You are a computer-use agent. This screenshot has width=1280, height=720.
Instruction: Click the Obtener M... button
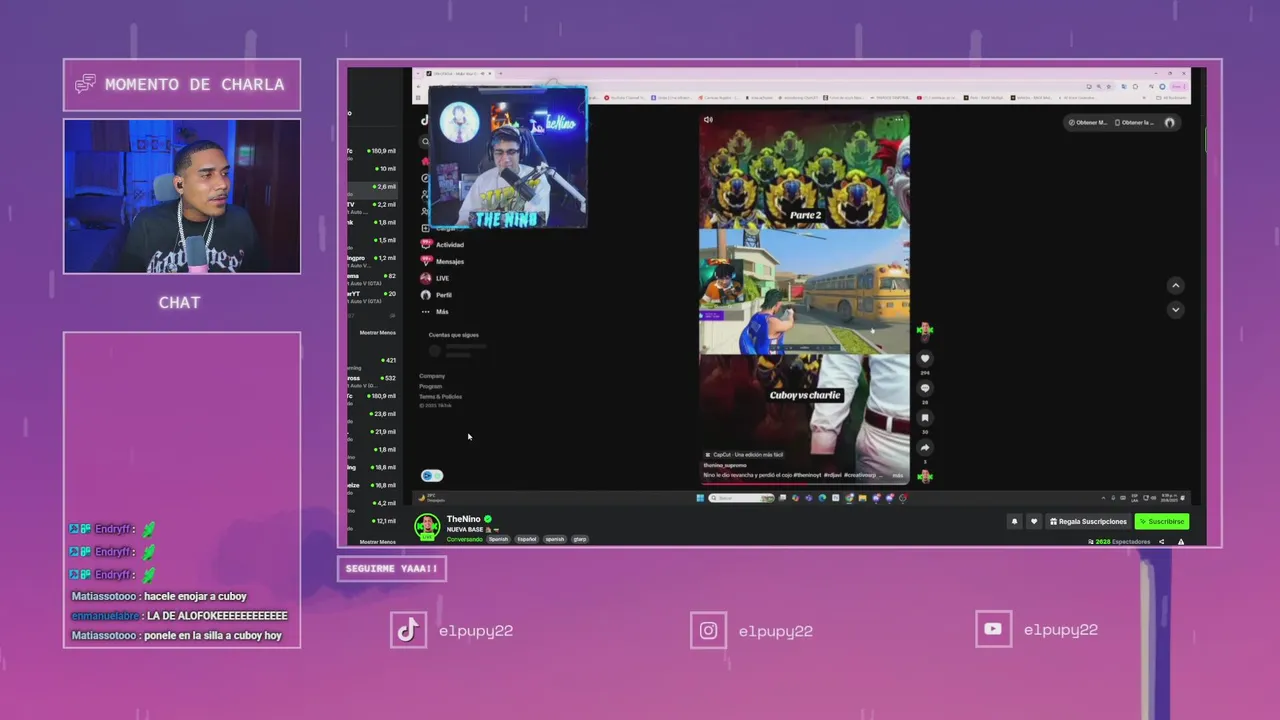[x=1088, y=122]
